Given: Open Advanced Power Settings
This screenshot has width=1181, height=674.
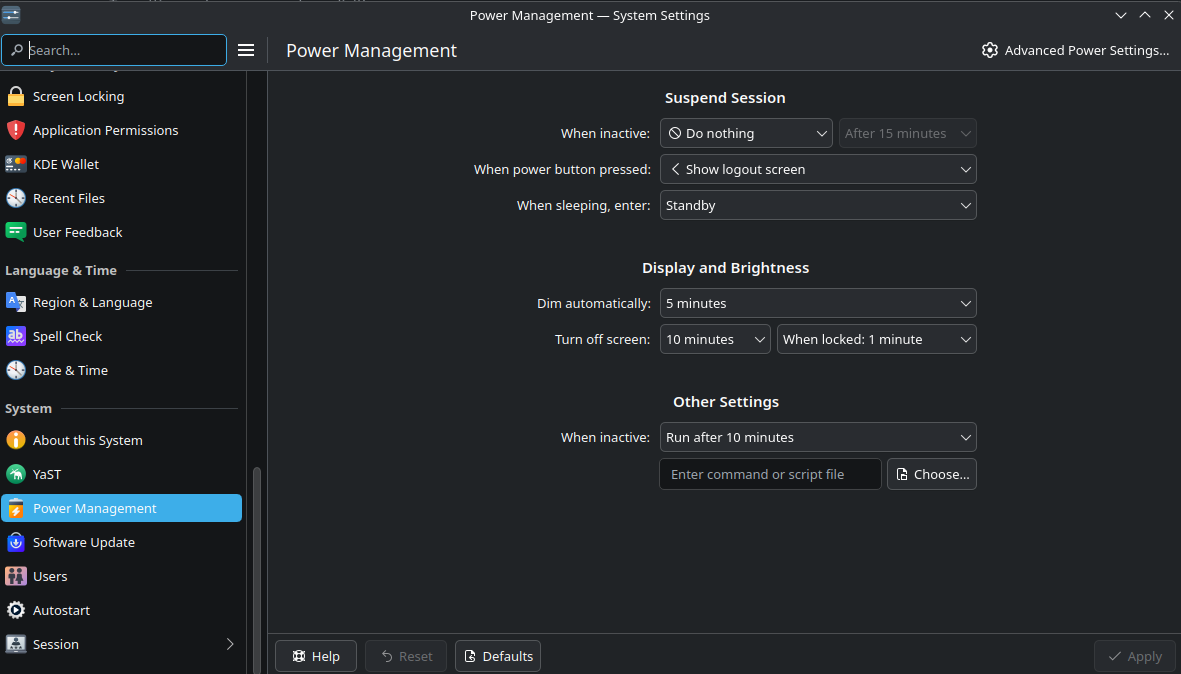Looking at the screenshot, I should coord(1075,50).
